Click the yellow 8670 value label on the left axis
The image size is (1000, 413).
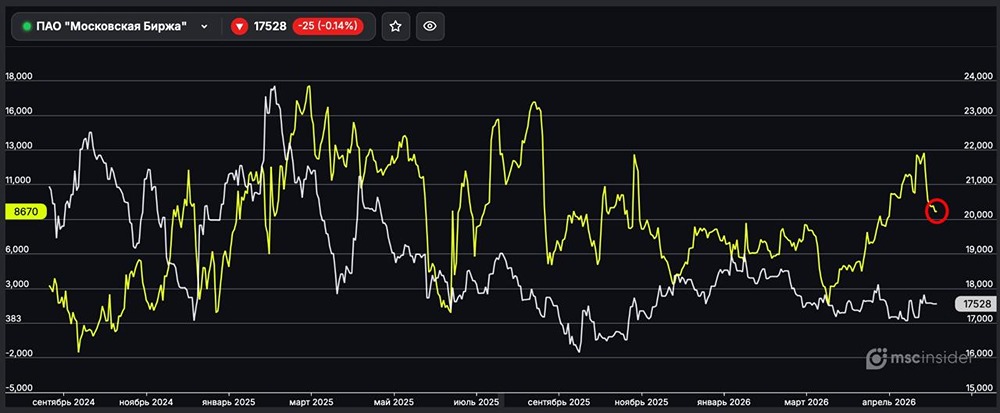24,212
